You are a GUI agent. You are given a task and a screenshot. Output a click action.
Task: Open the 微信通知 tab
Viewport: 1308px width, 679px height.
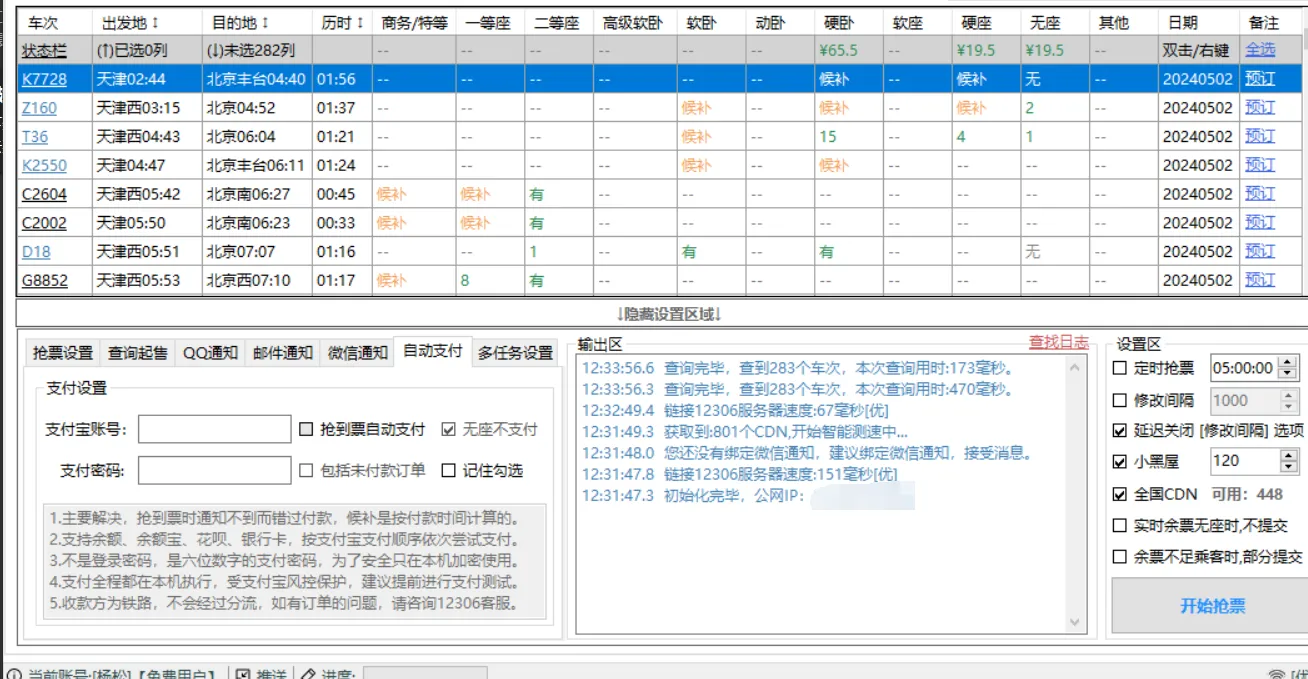(x=357, y=352)
